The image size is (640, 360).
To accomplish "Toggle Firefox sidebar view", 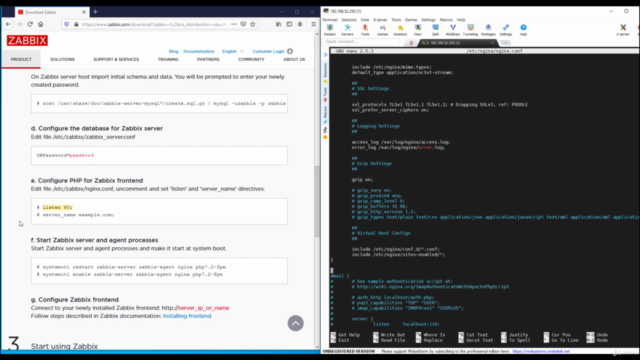I will click(289, 24).
